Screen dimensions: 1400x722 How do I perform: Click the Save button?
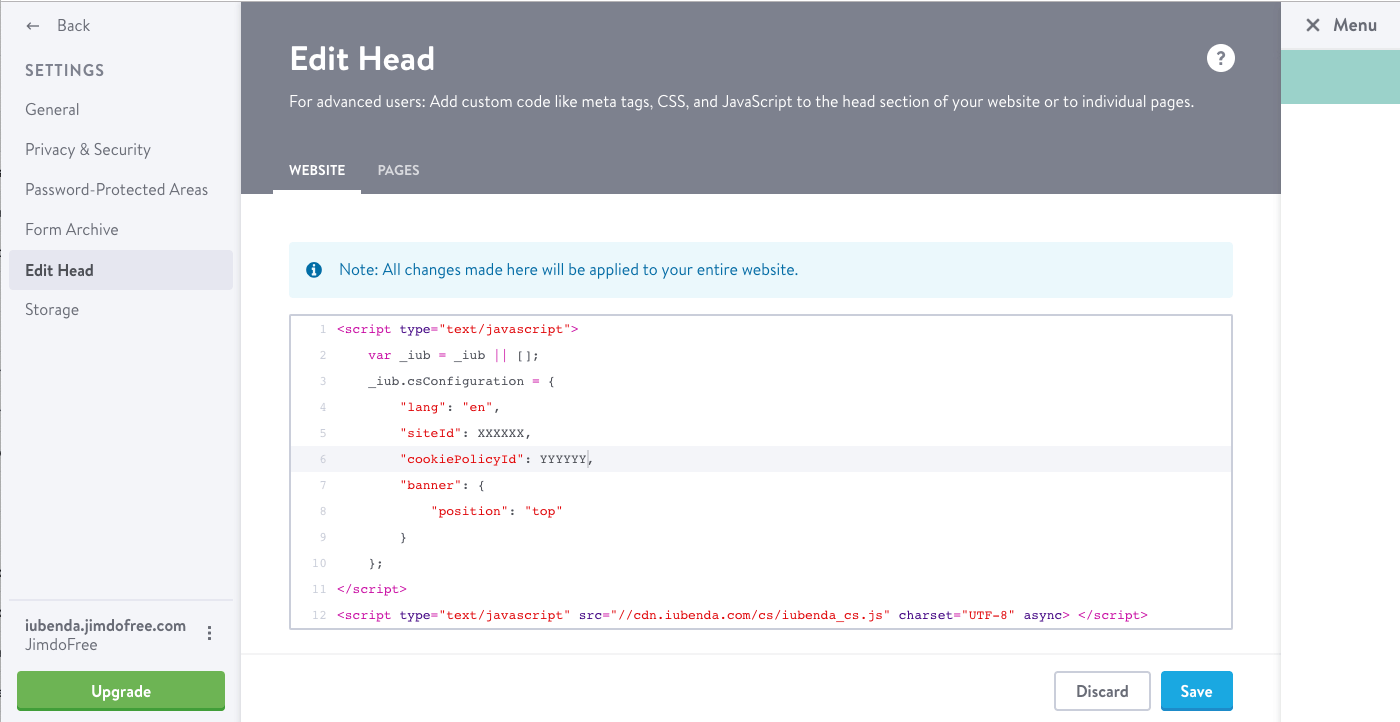click(1196, 691)
